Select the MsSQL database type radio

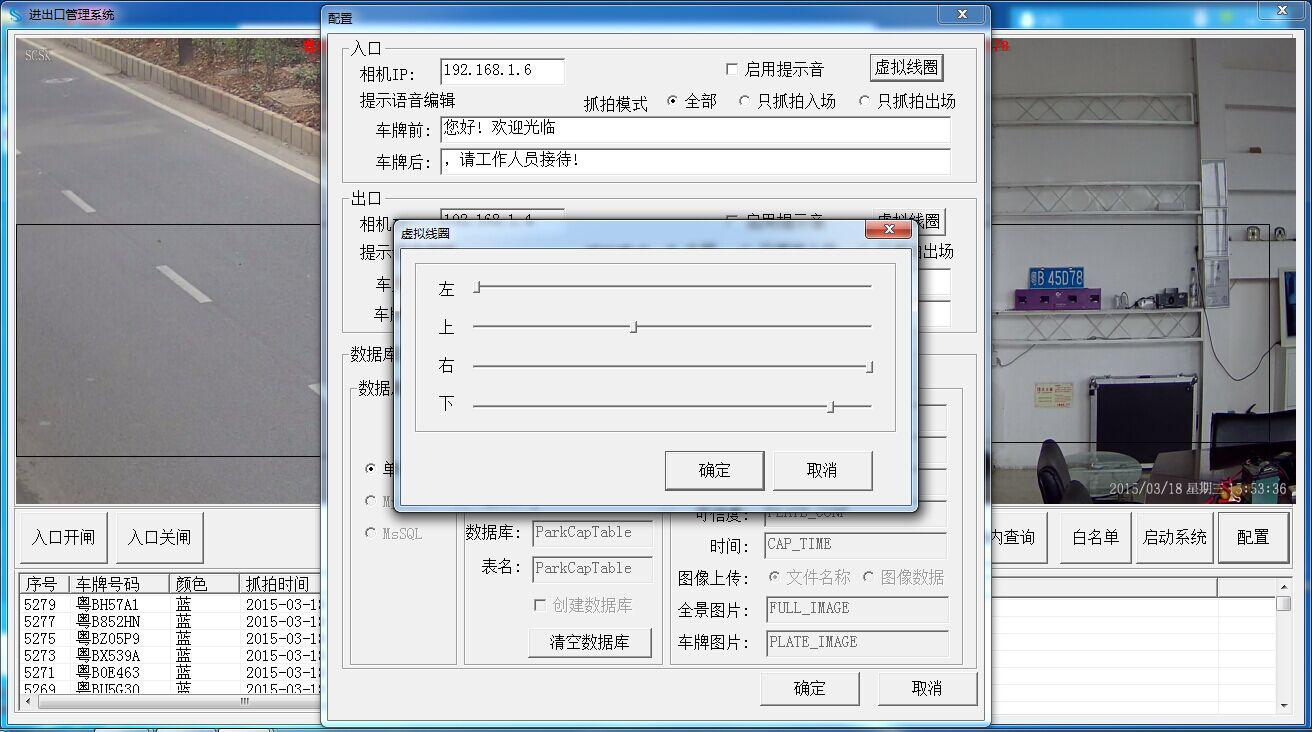(x=371, y=533)
